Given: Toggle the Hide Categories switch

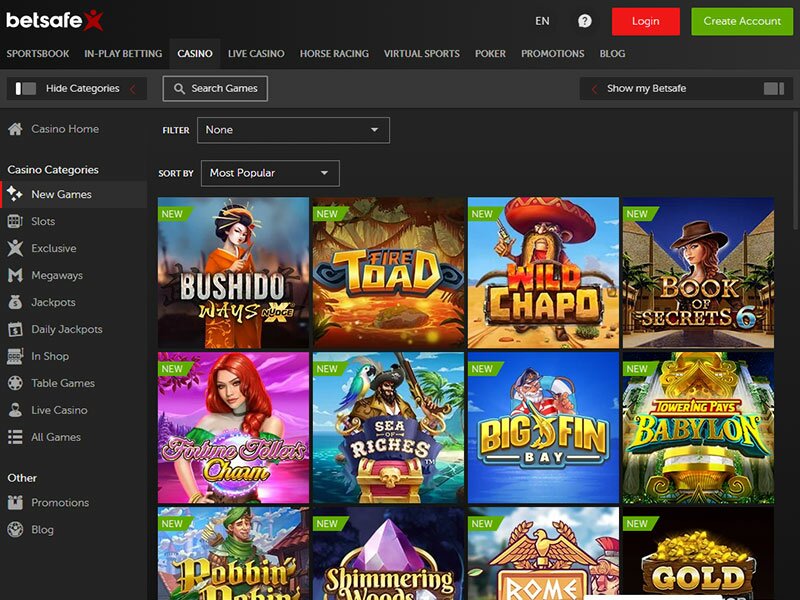Looking at the screenshot, I should click(24, 88).
